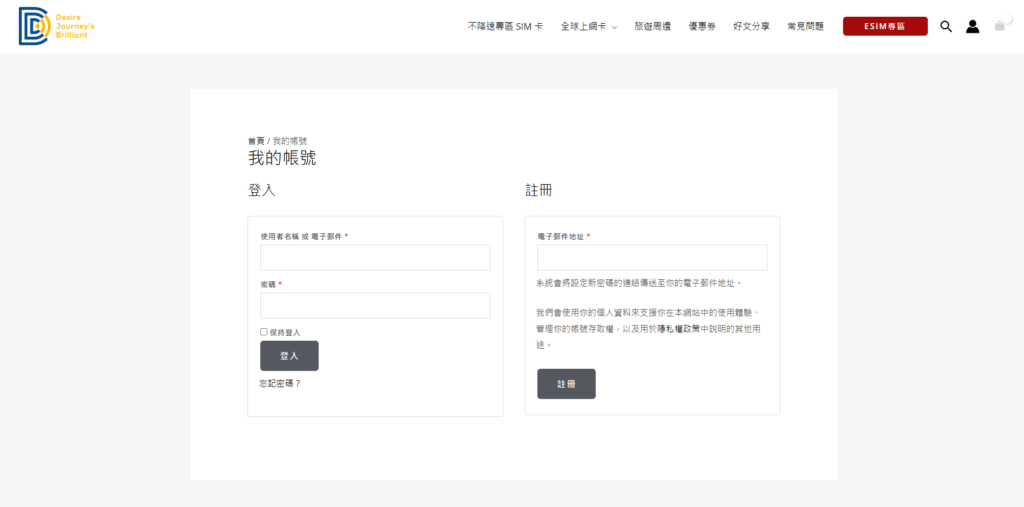This screenshot has height=507, width=1024.
Task: Click the red ESIM專區 button
Action: [884, 26]
